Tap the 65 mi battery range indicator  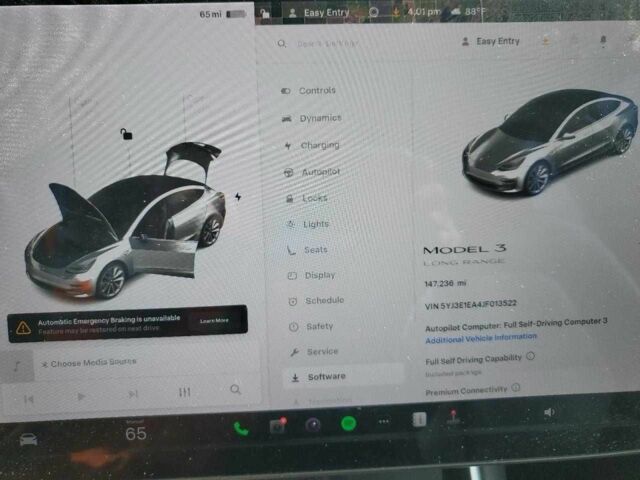223,14
